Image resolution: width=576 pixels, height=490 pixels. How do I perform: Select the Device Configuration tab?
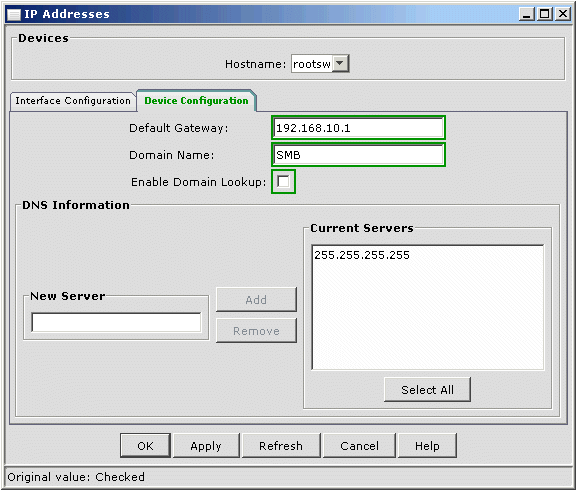click(196, 101)
